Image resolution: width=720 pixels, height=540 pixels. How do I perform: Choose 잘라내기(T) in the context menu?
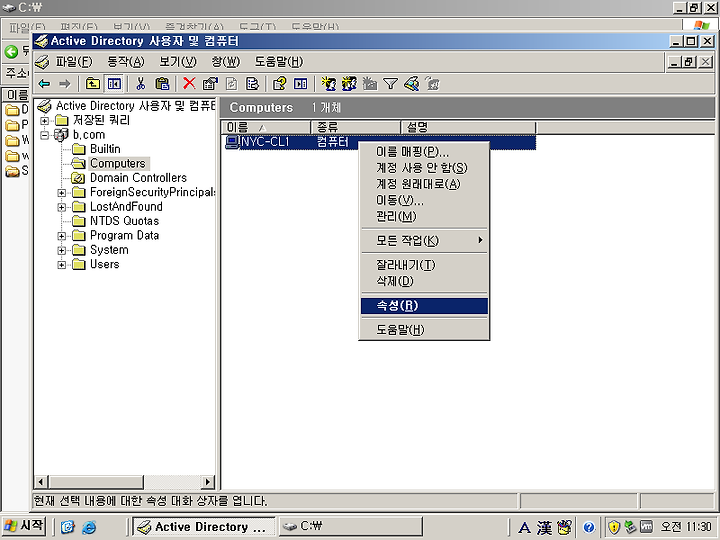click(424, 265)
